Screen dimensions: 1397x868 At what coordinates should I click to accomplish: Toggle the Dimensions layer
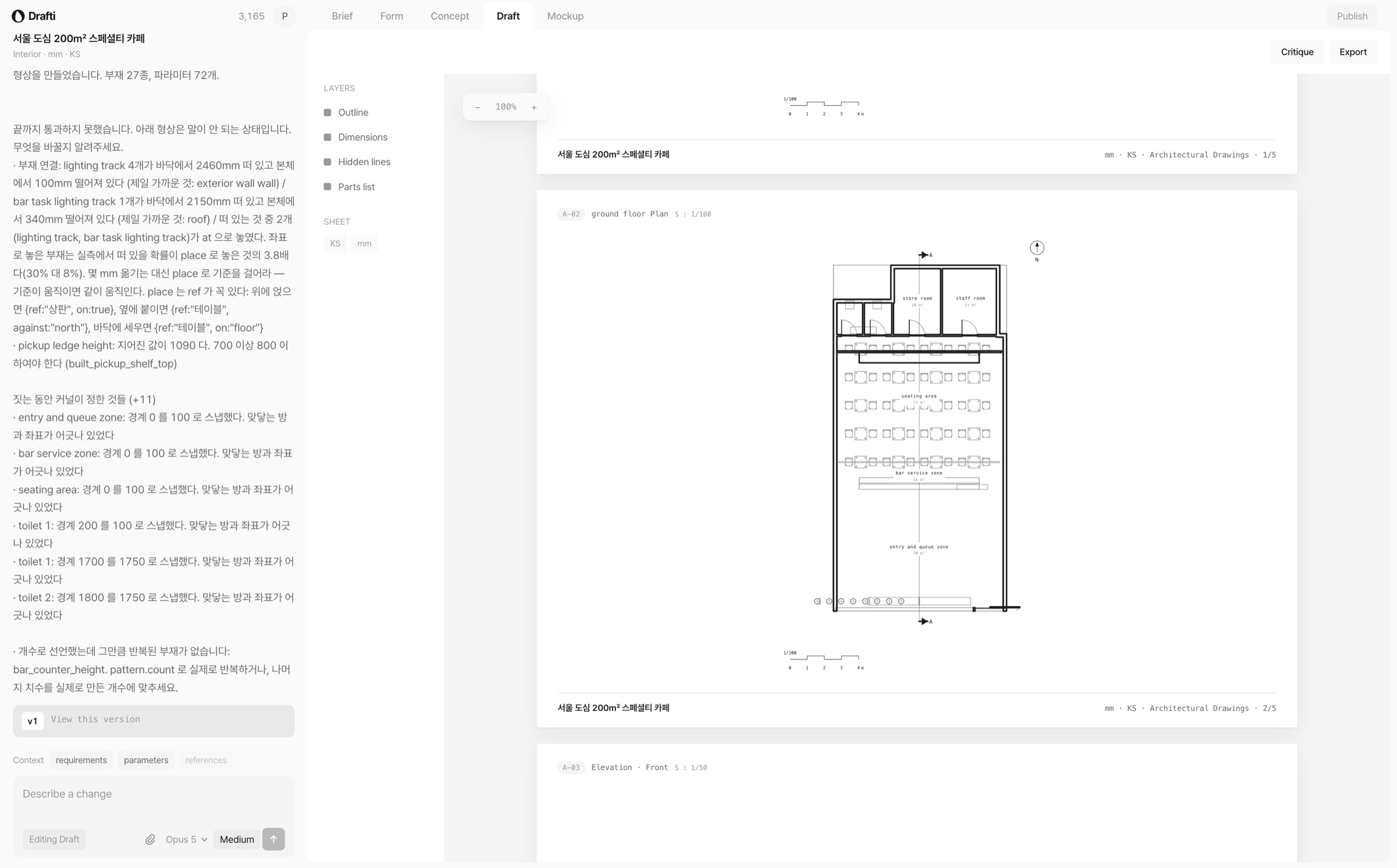(x=355, y=137)
